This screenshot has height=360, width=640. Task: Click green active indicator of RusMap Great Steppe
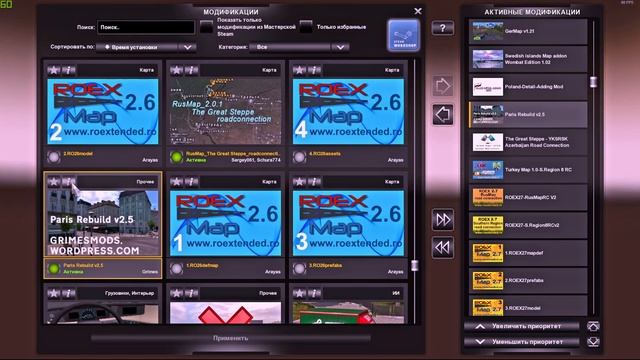pos(176,157)
